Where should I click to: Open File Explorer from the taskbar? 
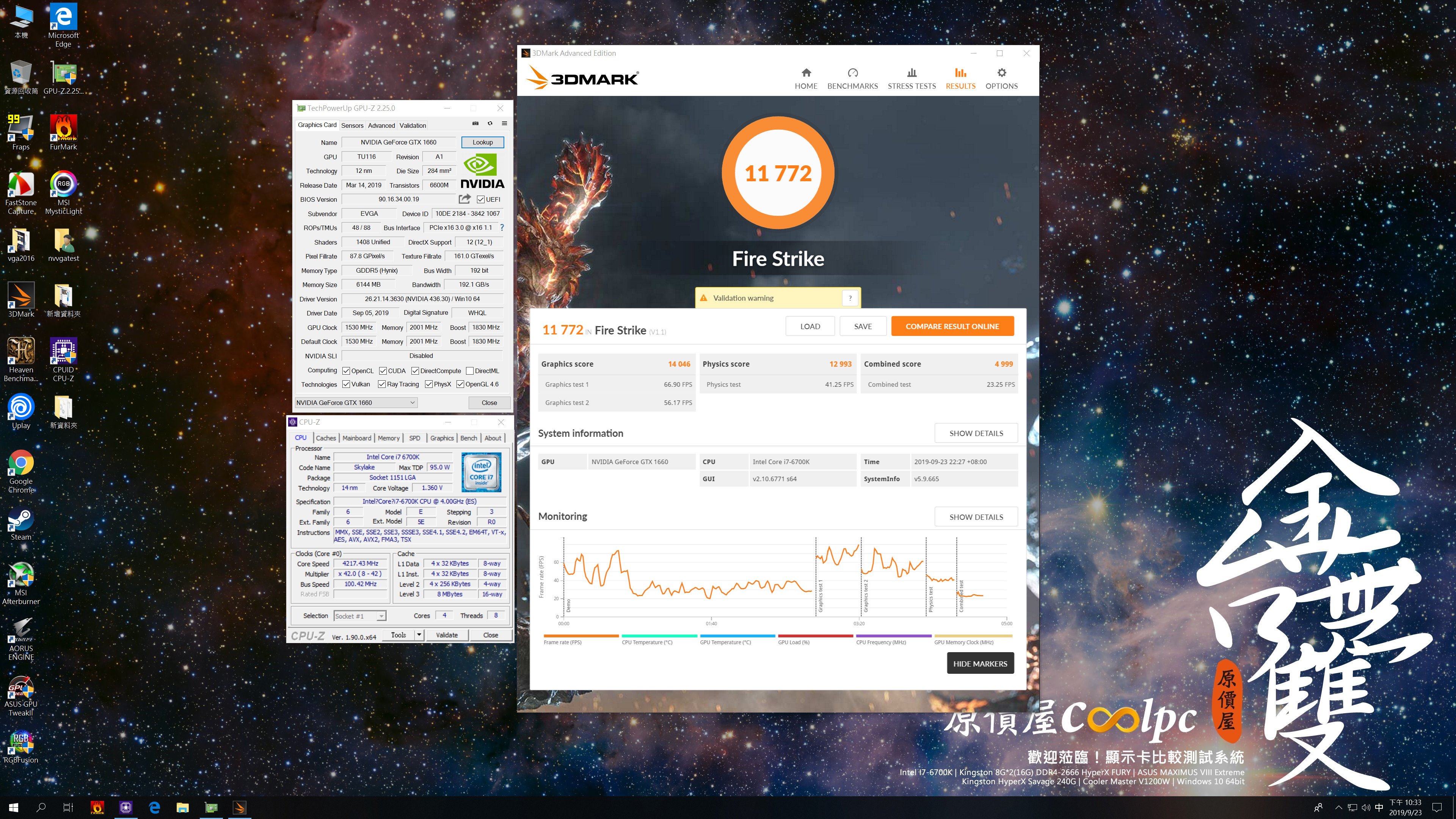(x=182, y=808)
